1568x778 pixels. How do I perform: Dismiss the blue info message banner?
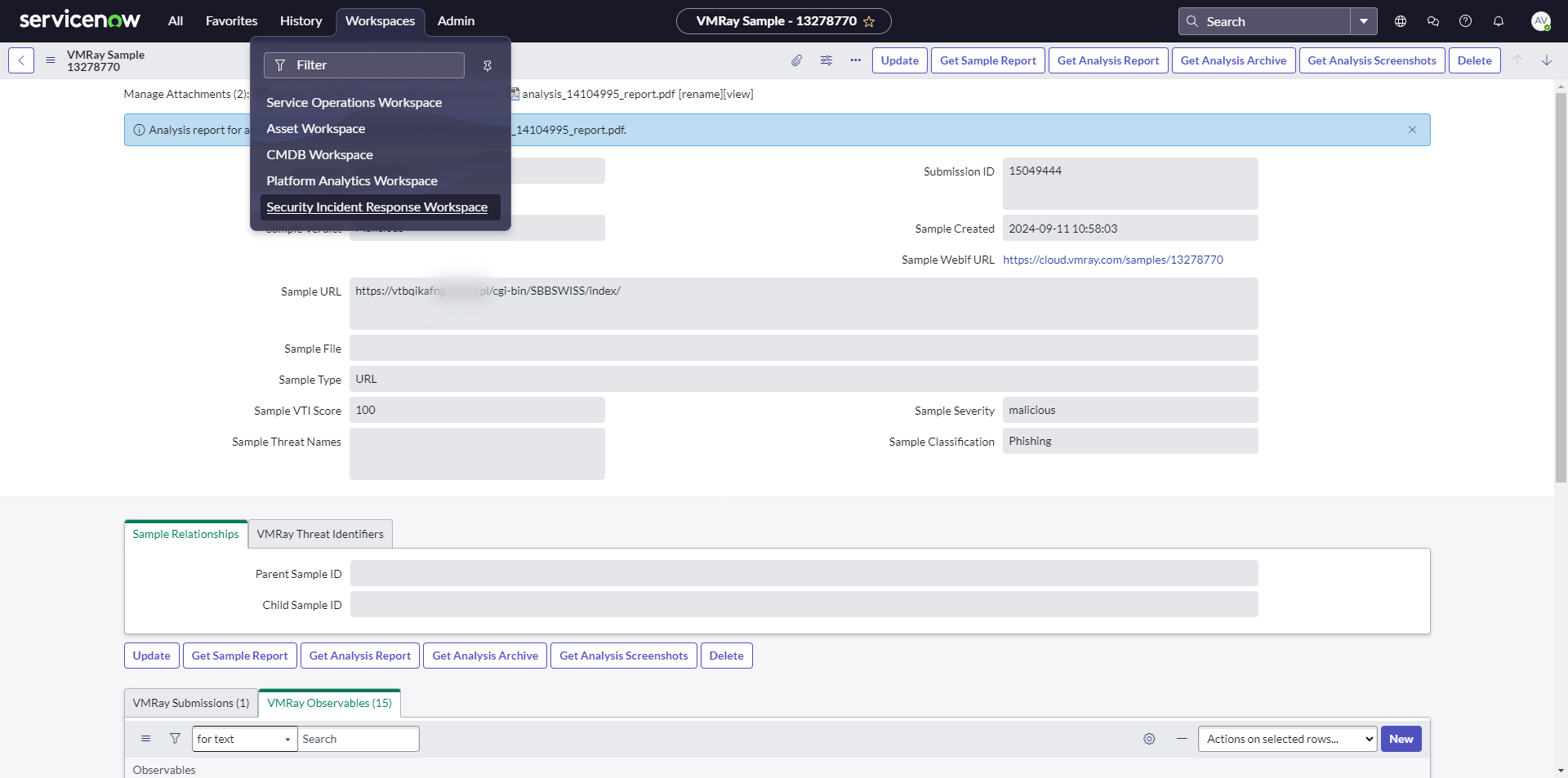(x=1412, y=130)
